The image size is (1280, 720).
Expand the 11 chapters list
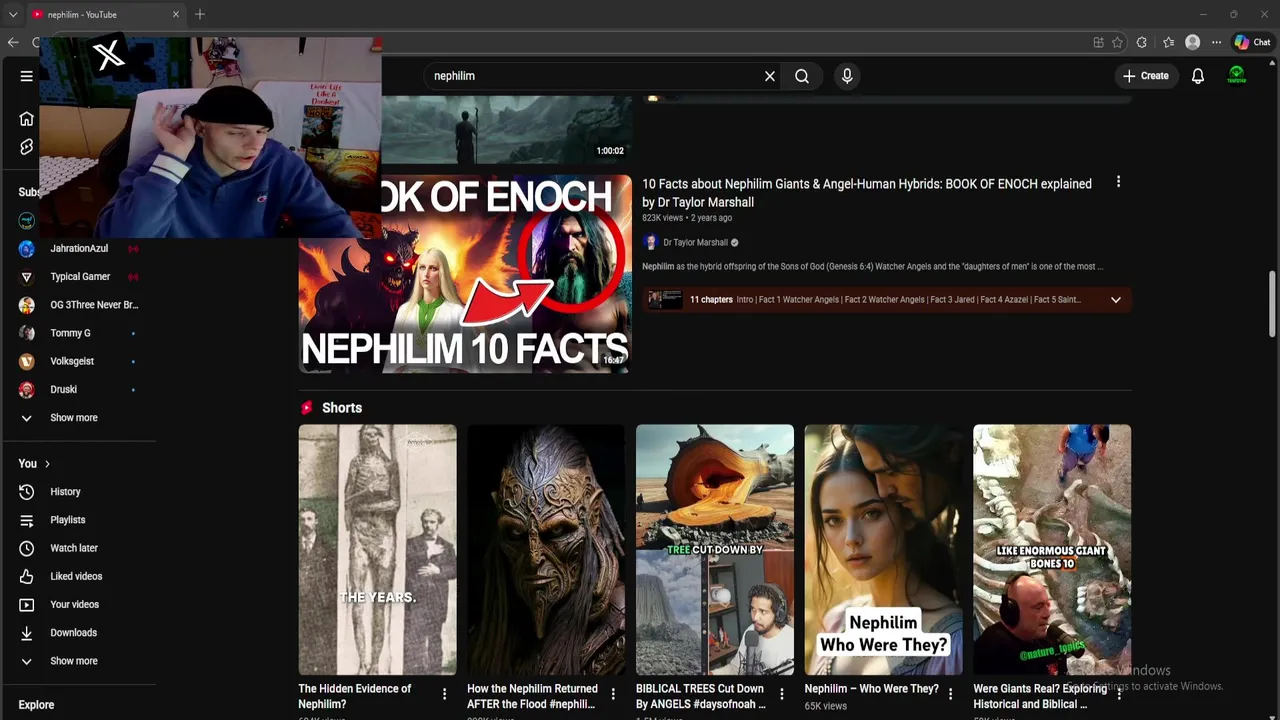coord(1116,300)
